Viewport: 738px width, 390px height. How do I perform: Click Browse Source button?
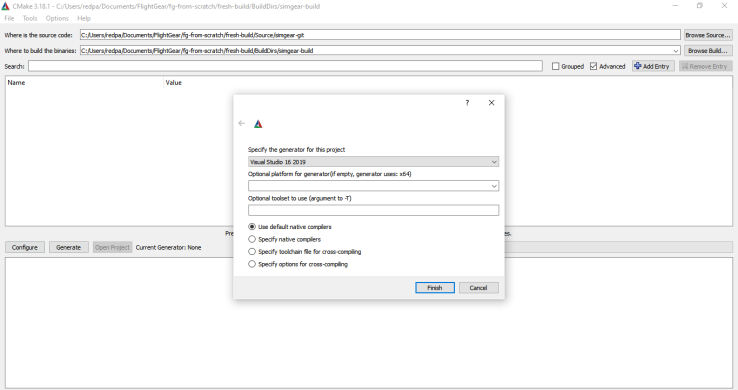point(708,35)
